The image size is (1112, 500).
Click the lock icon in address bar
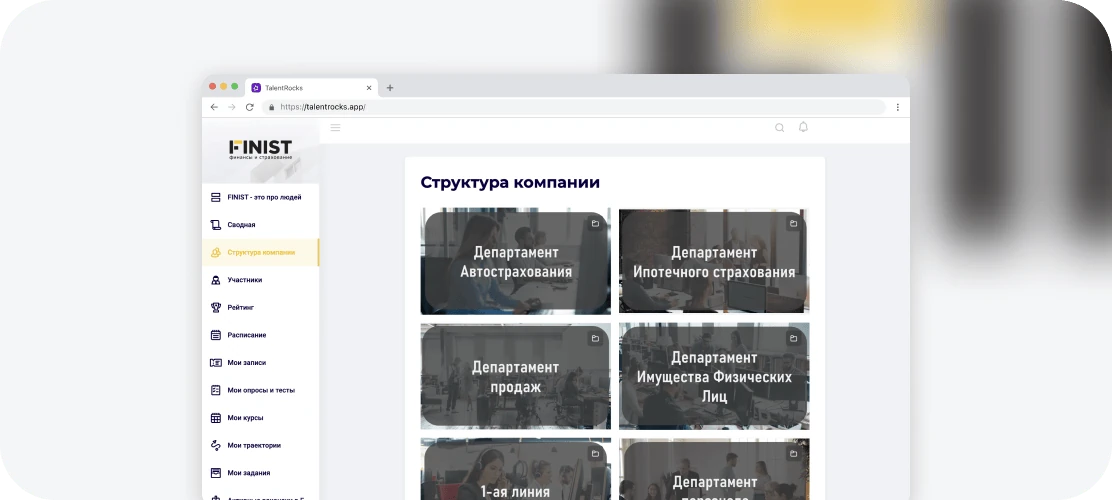tap(271, 107)
